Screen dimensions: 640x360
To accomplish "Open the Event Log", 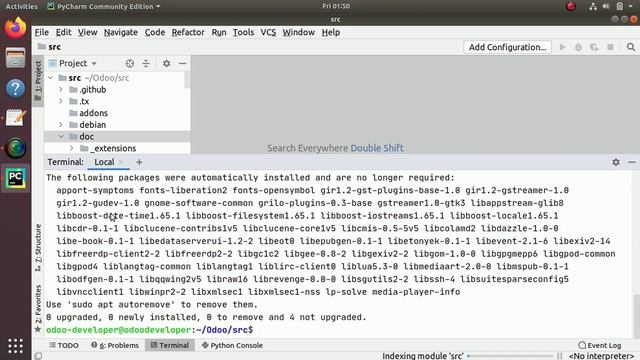I will 600,345.
